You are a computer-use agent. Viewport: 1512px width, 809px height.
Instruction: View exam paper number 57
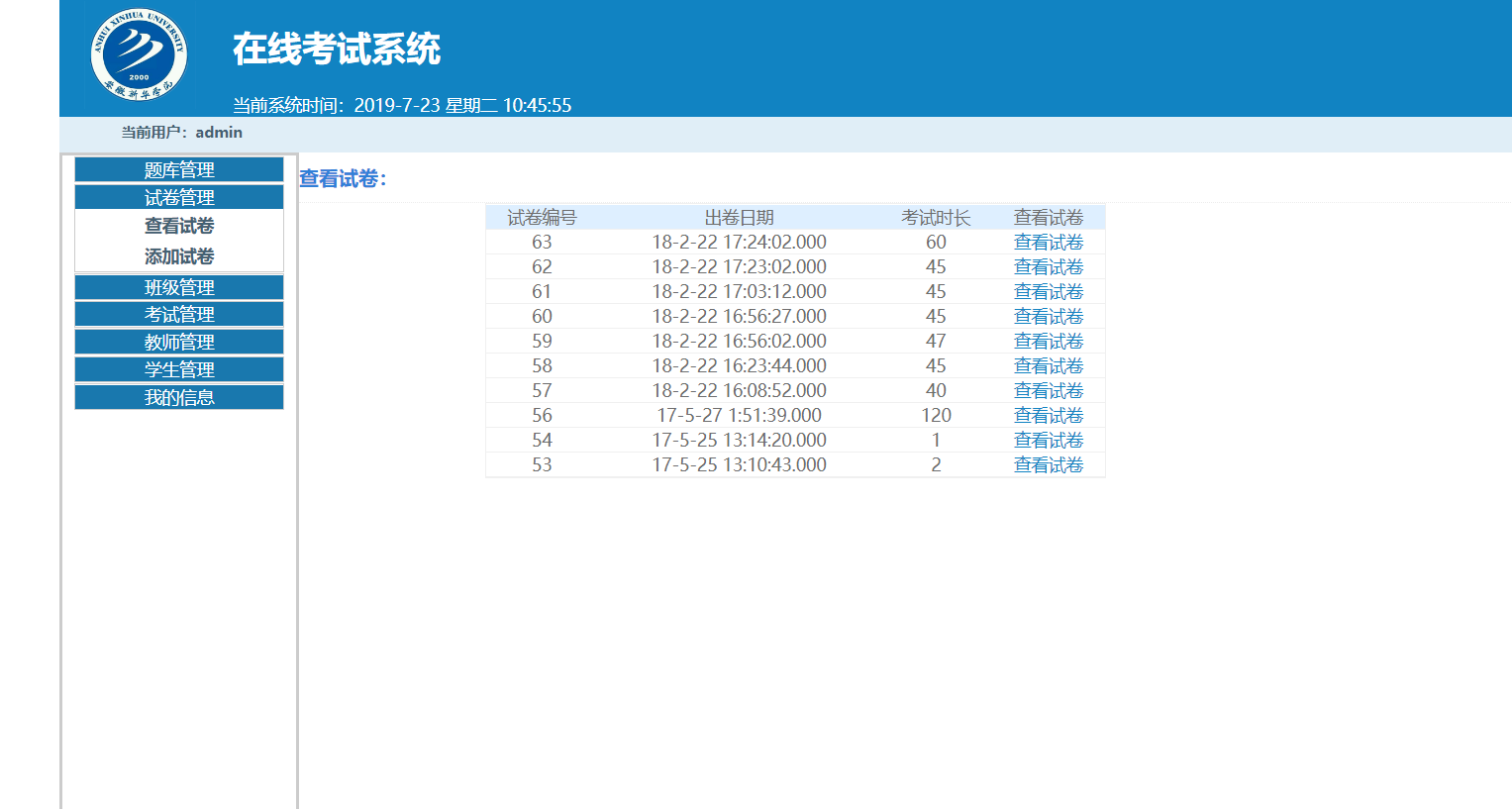coord(1049,391)
